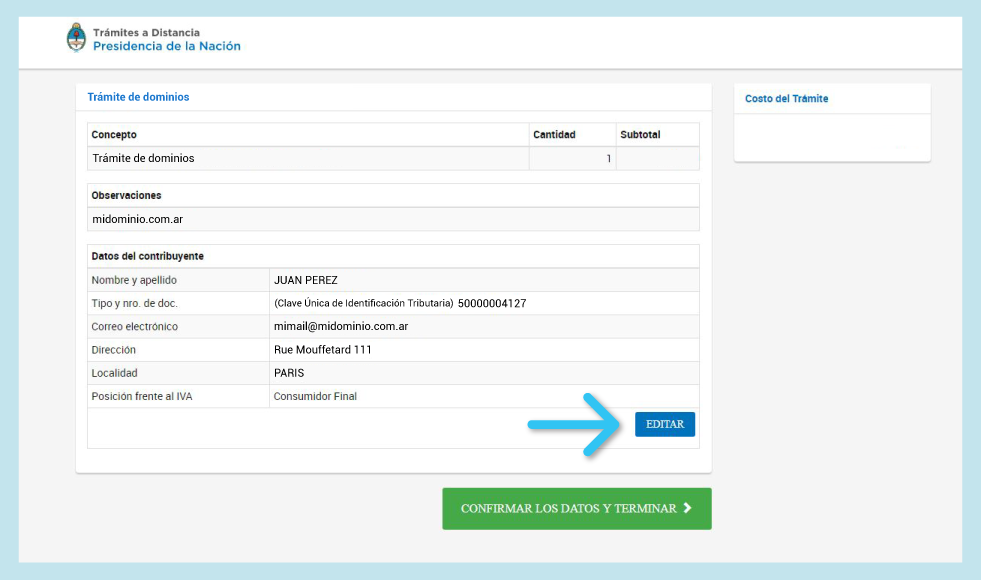This screenshot has width=981, height=580.
Task: Select the Trámite de dominios table row
Action: (x=143, y=158)
